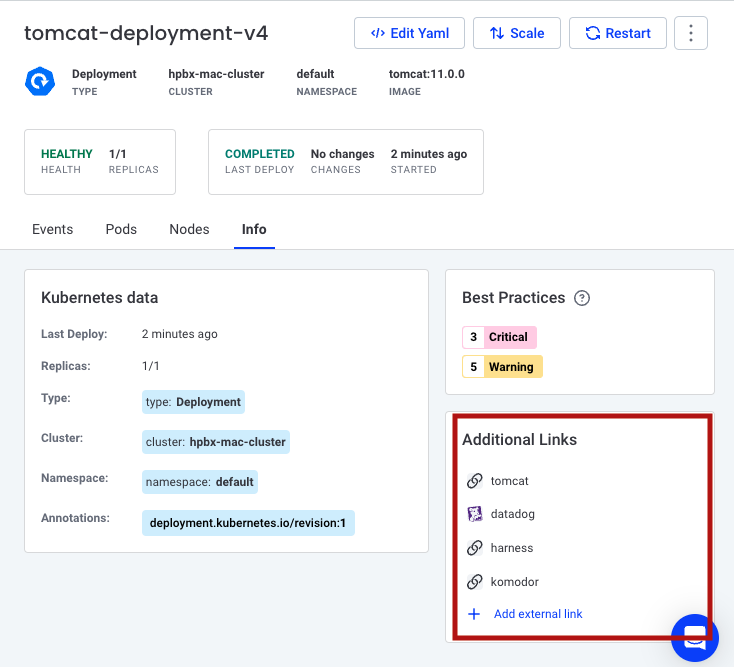This screenshot has height=667, width=734.
Task: Switch to the Pods tab
Action: click(121, 229)
